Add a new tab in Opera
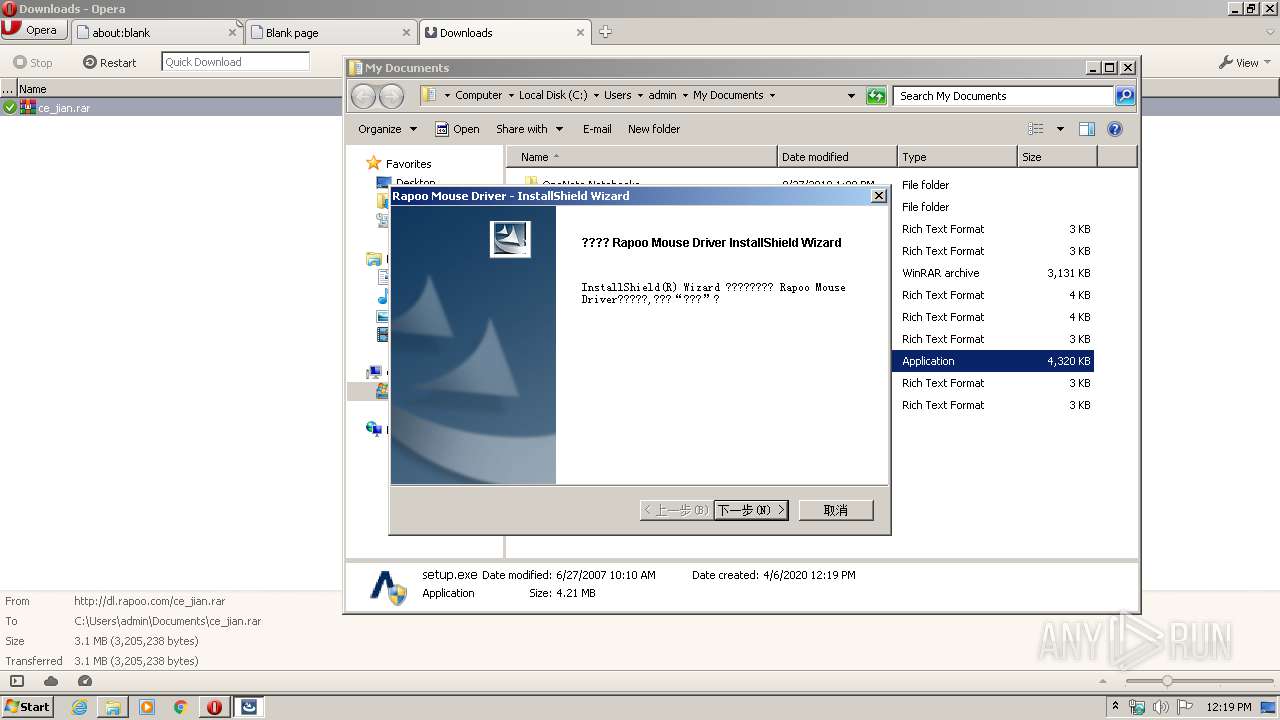Screen dimensions: 1280x720 [605, 32]
